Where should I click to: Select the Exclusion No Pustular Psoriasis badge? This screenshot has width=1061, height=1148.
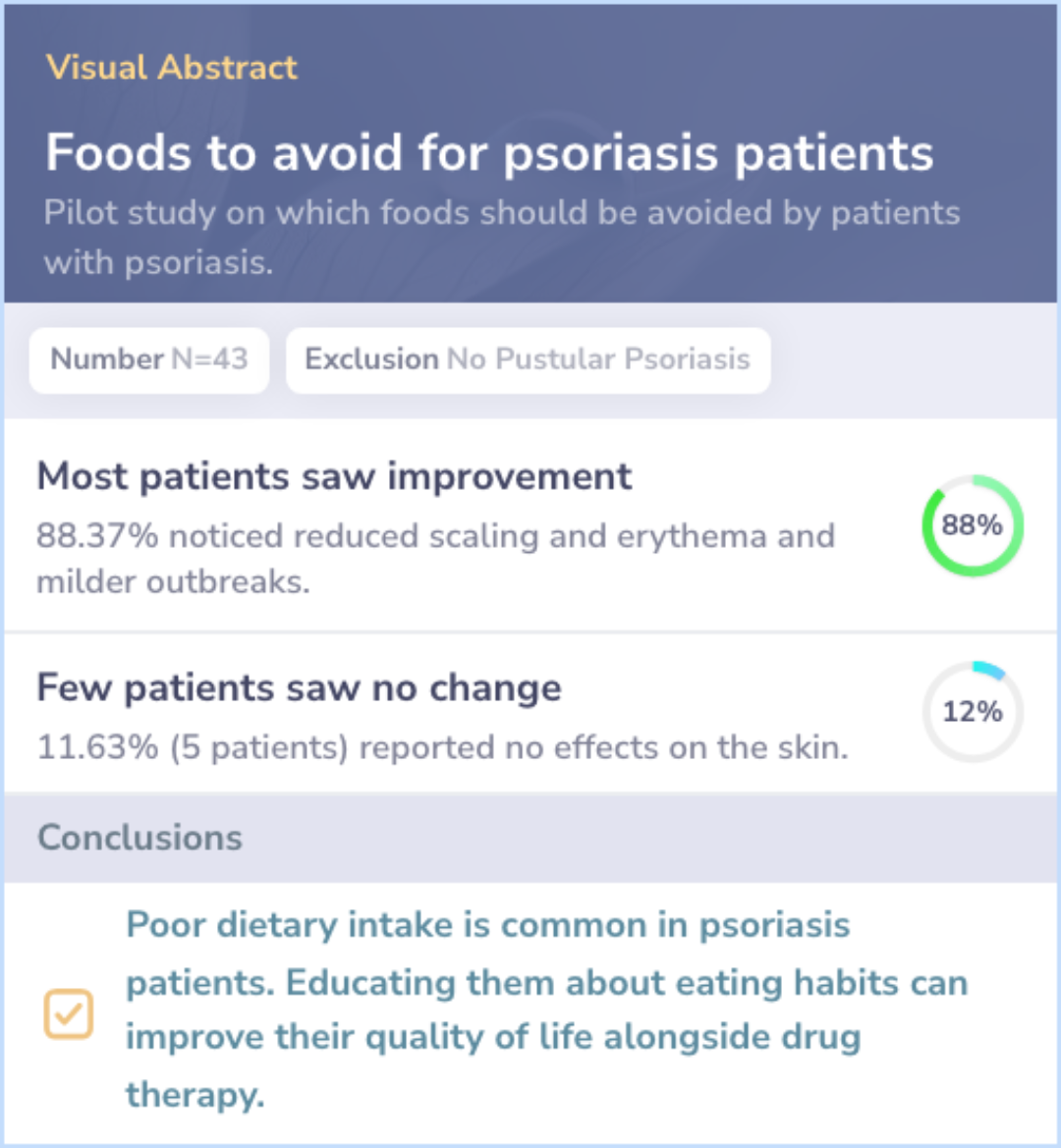click(x=528, y=359)
